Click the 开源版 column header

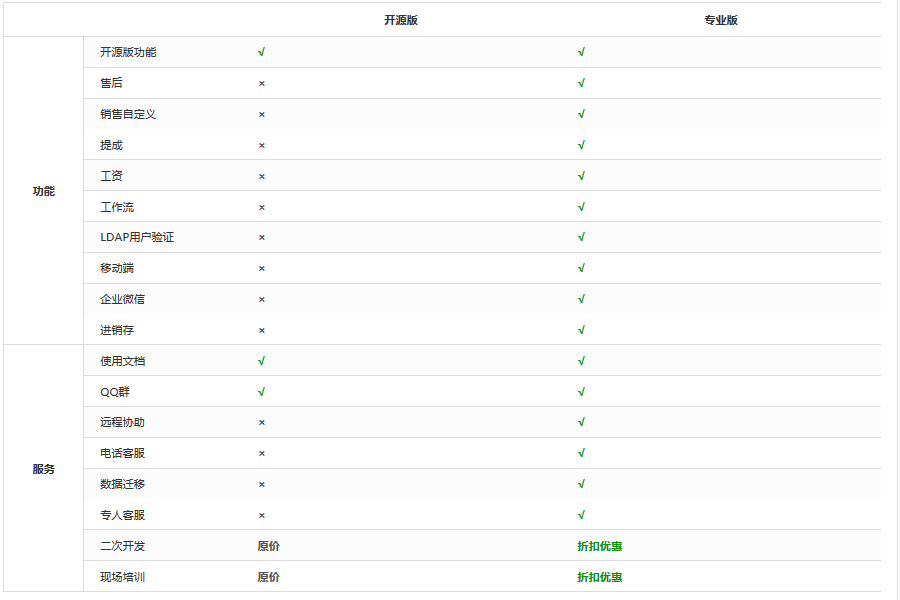tap(401, 20)
